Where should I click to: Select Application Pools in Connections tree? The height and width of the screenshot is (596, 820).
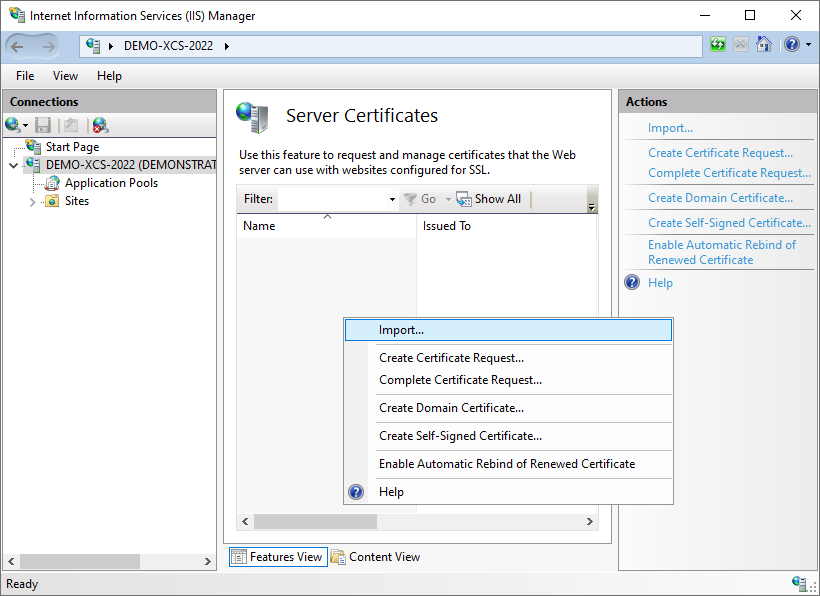pos(111,183)
